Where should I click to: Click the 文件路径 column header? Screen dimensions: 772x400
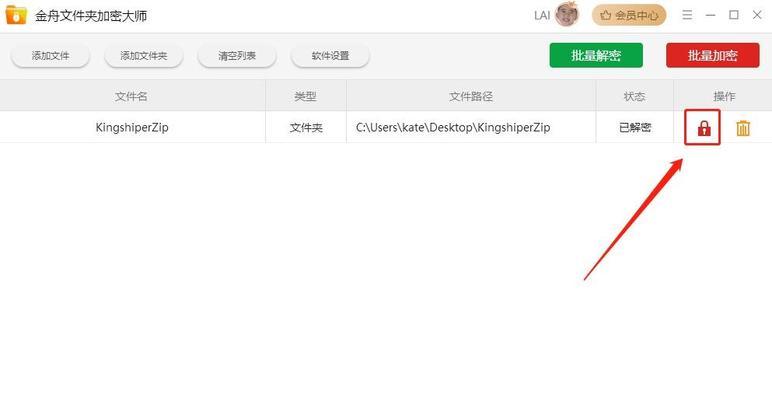471,96
